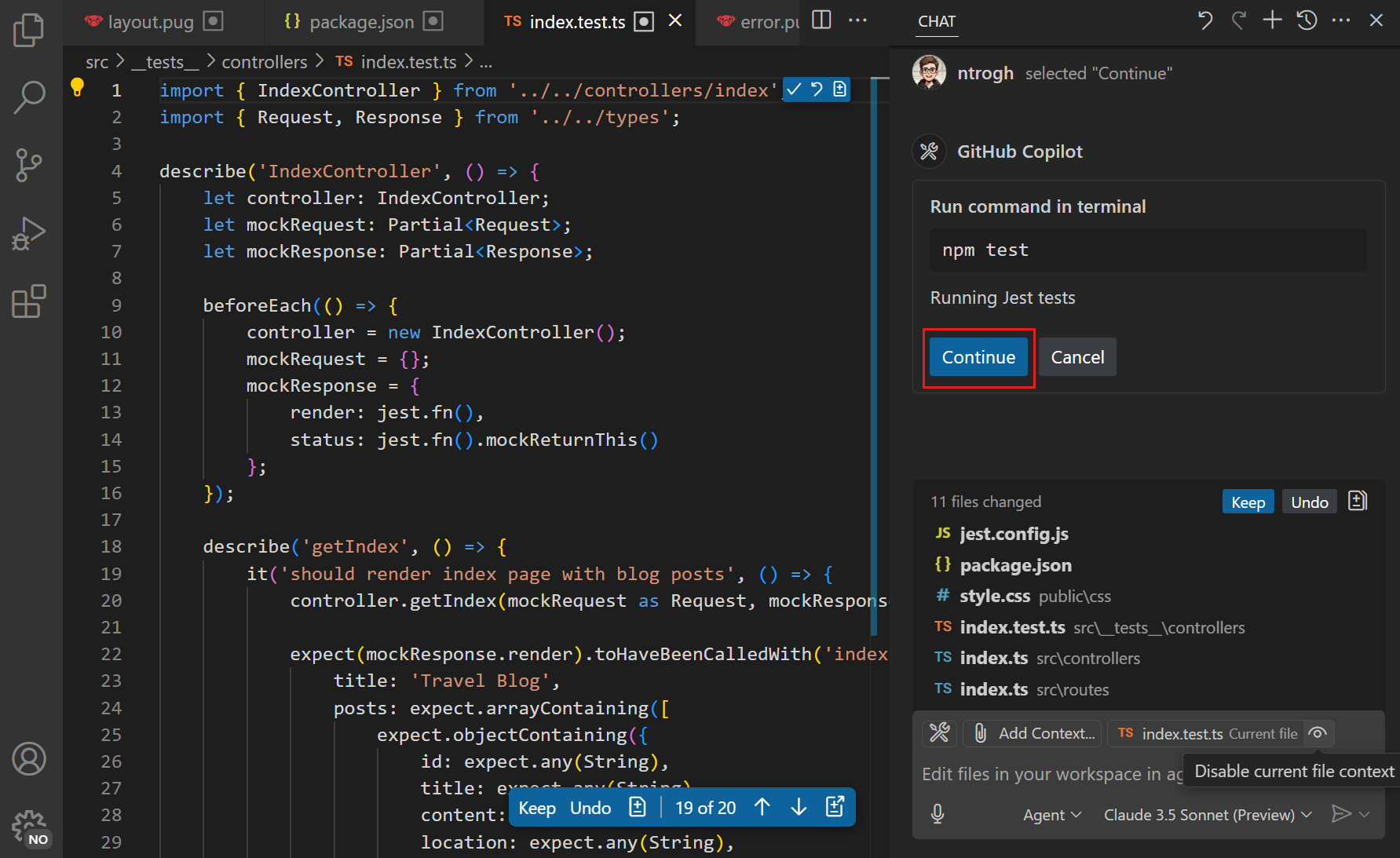
Task: Select the layout.pug editor tab
Action: (149, 21)
